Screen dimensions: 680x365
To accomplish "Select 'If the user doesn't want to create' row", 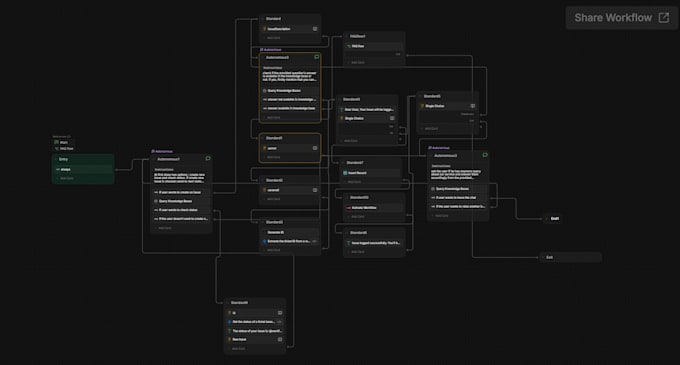I will tap(181, 219).
